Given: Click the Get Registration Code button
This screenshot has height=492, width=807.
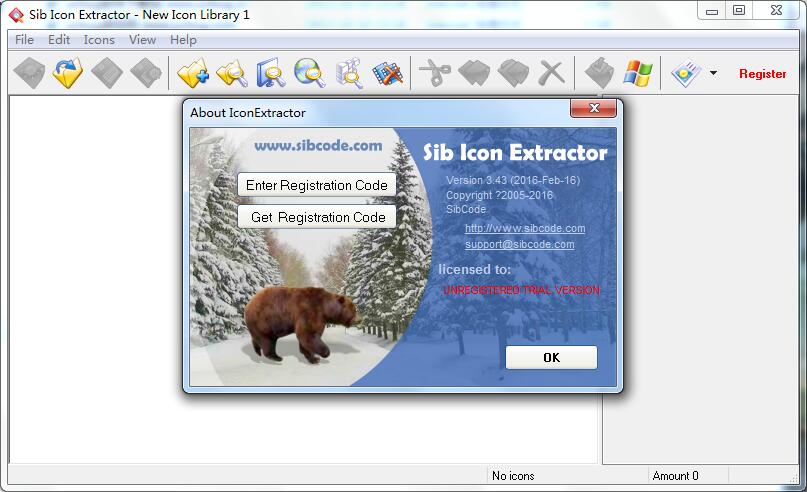Looking at the screenshot, I should click(x=317, y=217).
